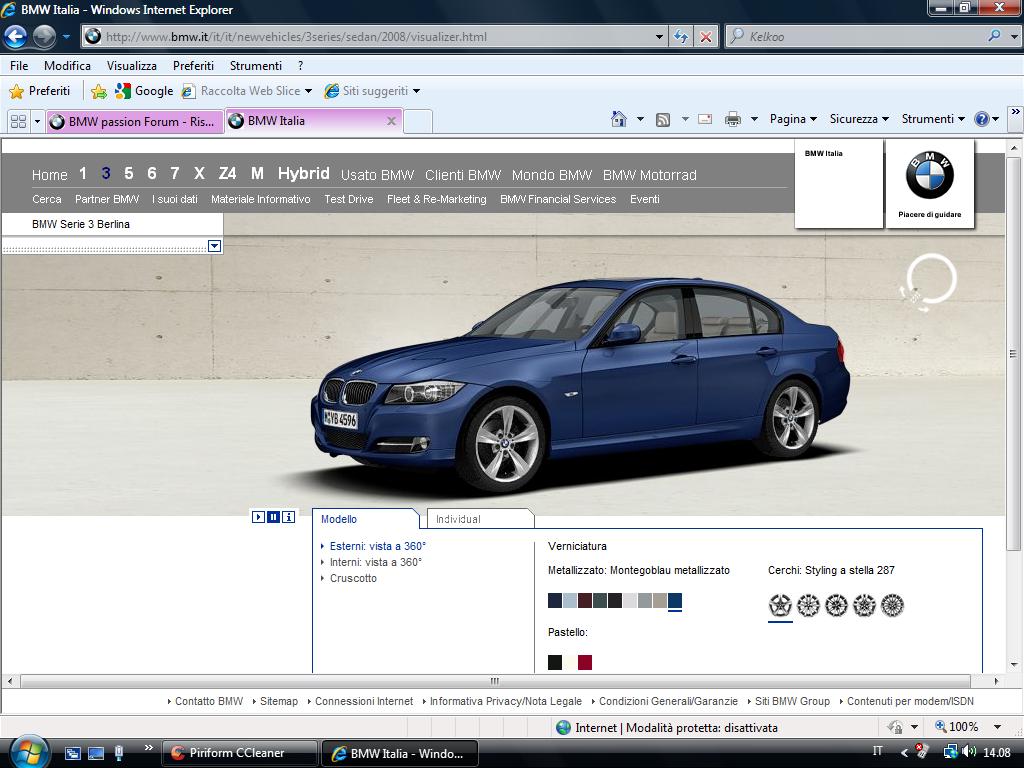Open the Quick Tabs grid icon
This screenshot has height=768, width=1024.
click(18, 121)
